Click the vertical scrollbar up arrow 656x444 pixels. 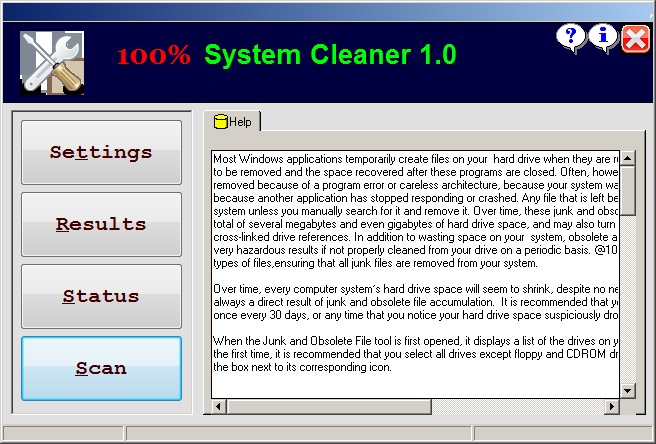click(628, 158)
